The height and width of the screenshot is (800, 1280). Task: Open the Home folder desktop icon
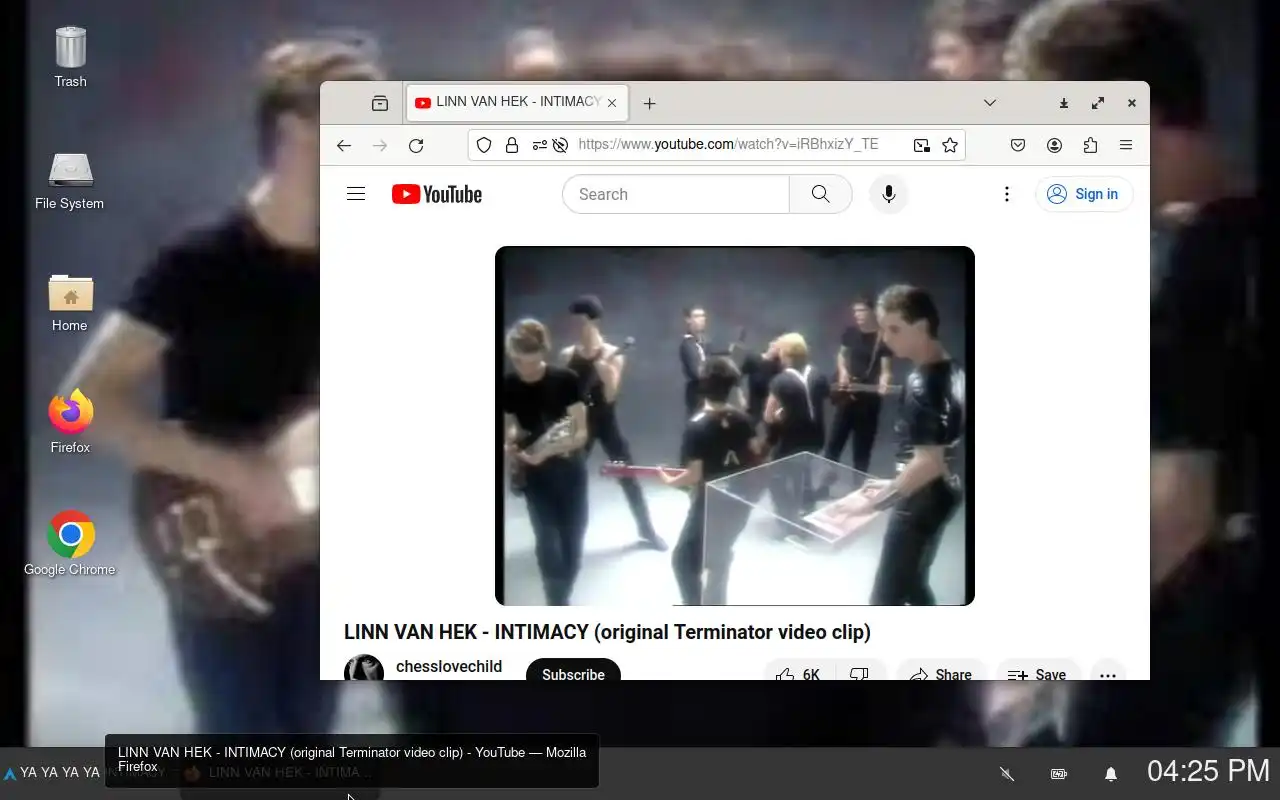click(x=70, y=302)
